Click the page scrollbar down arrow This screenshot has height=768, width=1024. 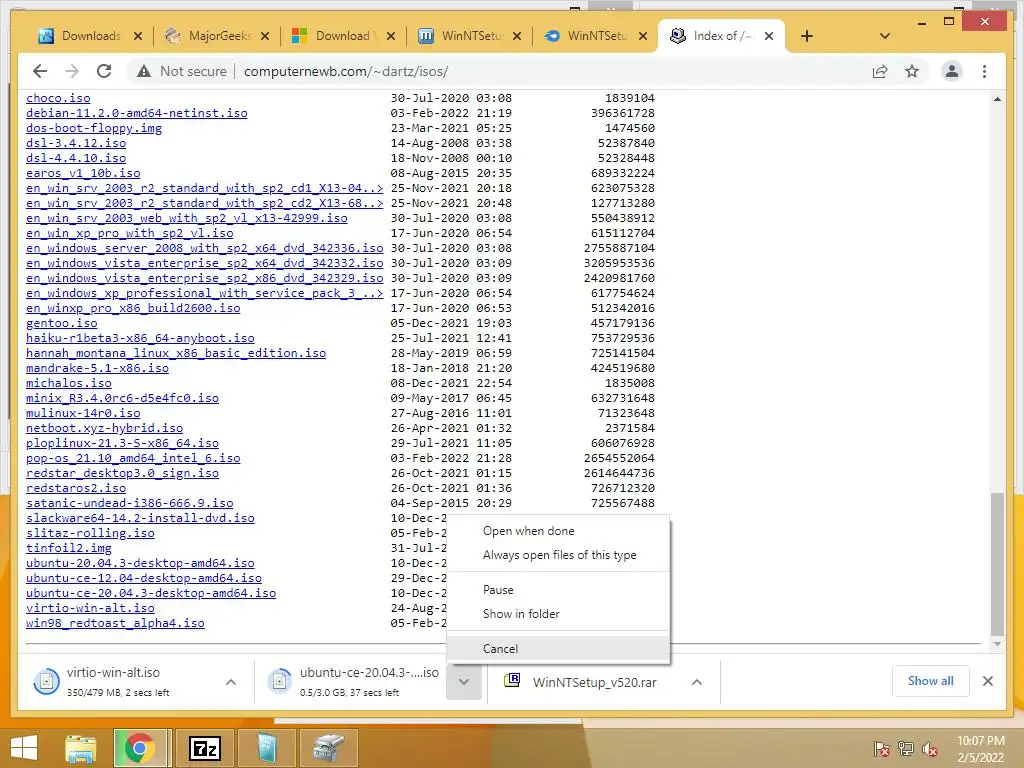point(997,644)
